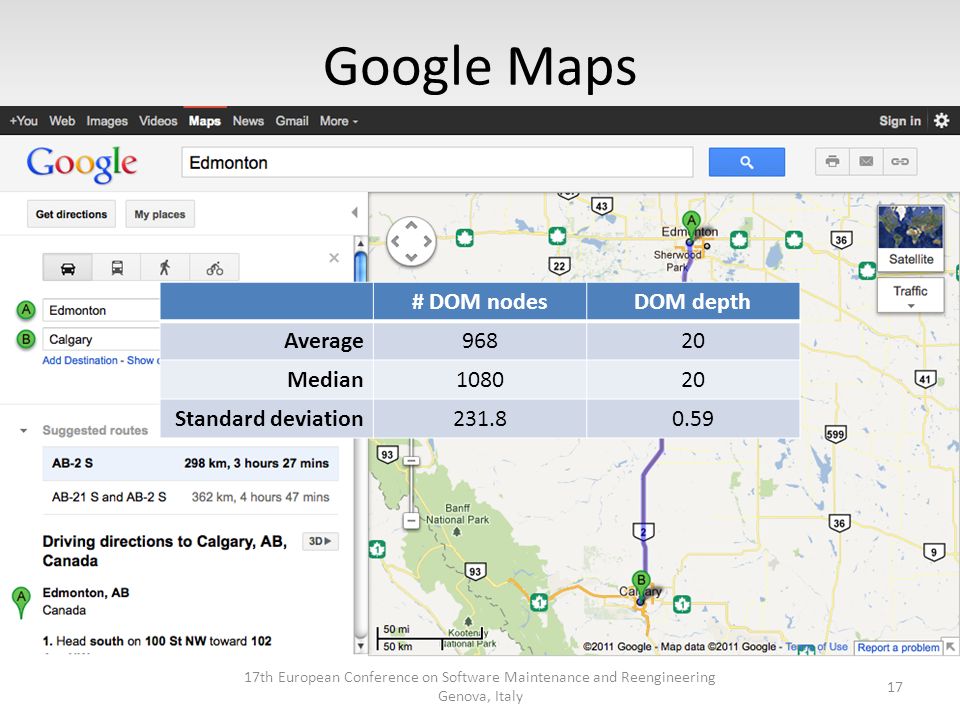
Task: Click the My places button
Action: click(x=160, y=214)
